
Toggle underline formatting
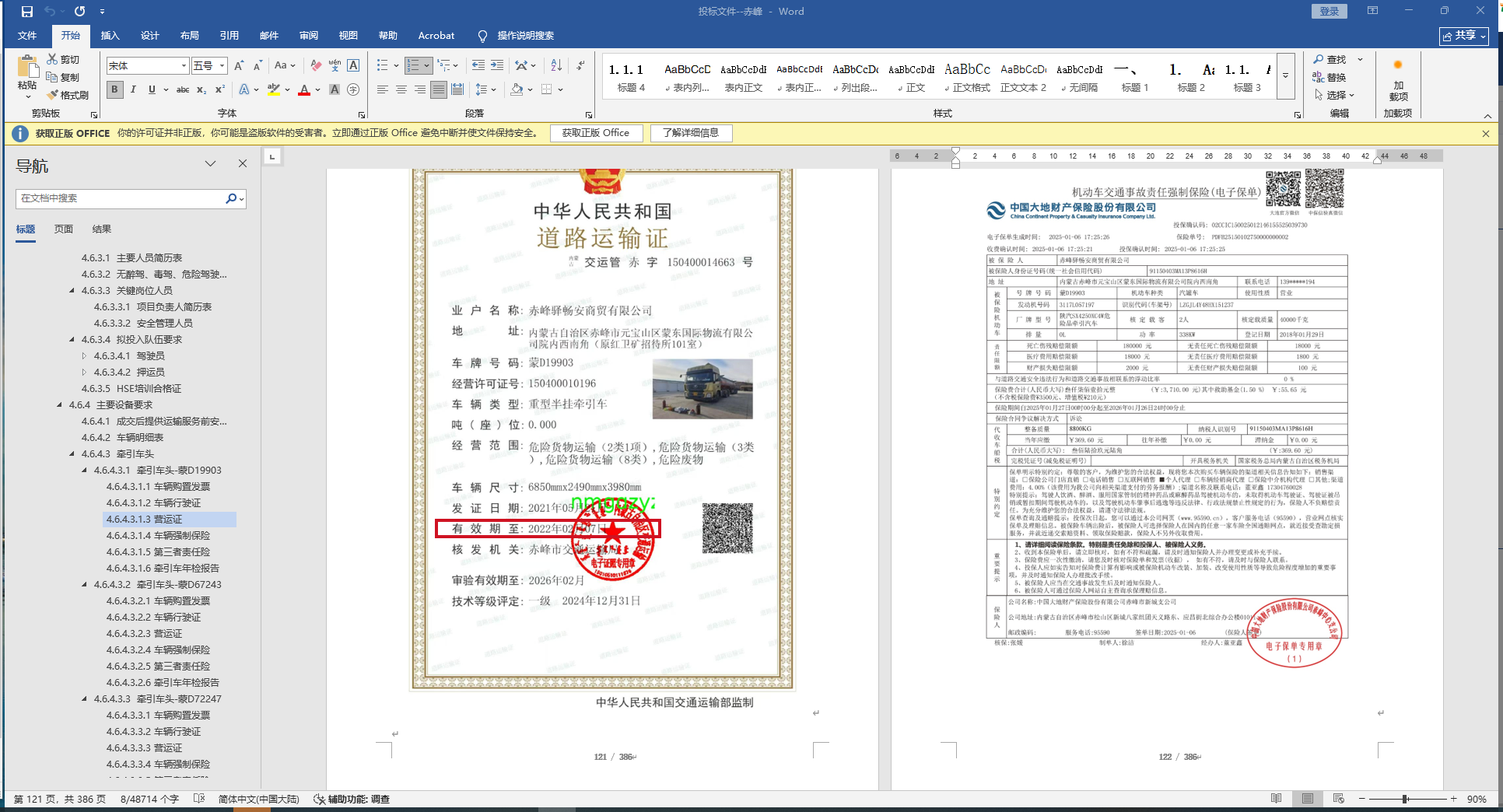coord(152,89)
